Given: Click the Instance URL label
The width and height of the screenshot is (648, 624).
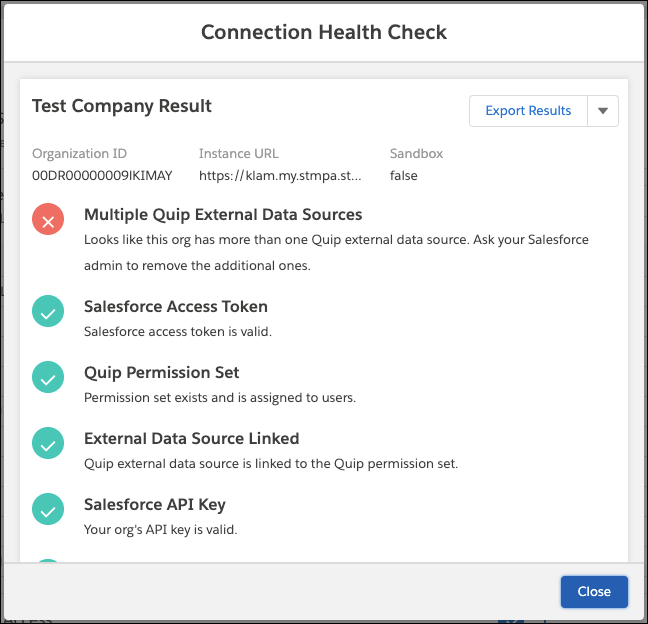Looking at the screenshot, I should tap(238, 154).
